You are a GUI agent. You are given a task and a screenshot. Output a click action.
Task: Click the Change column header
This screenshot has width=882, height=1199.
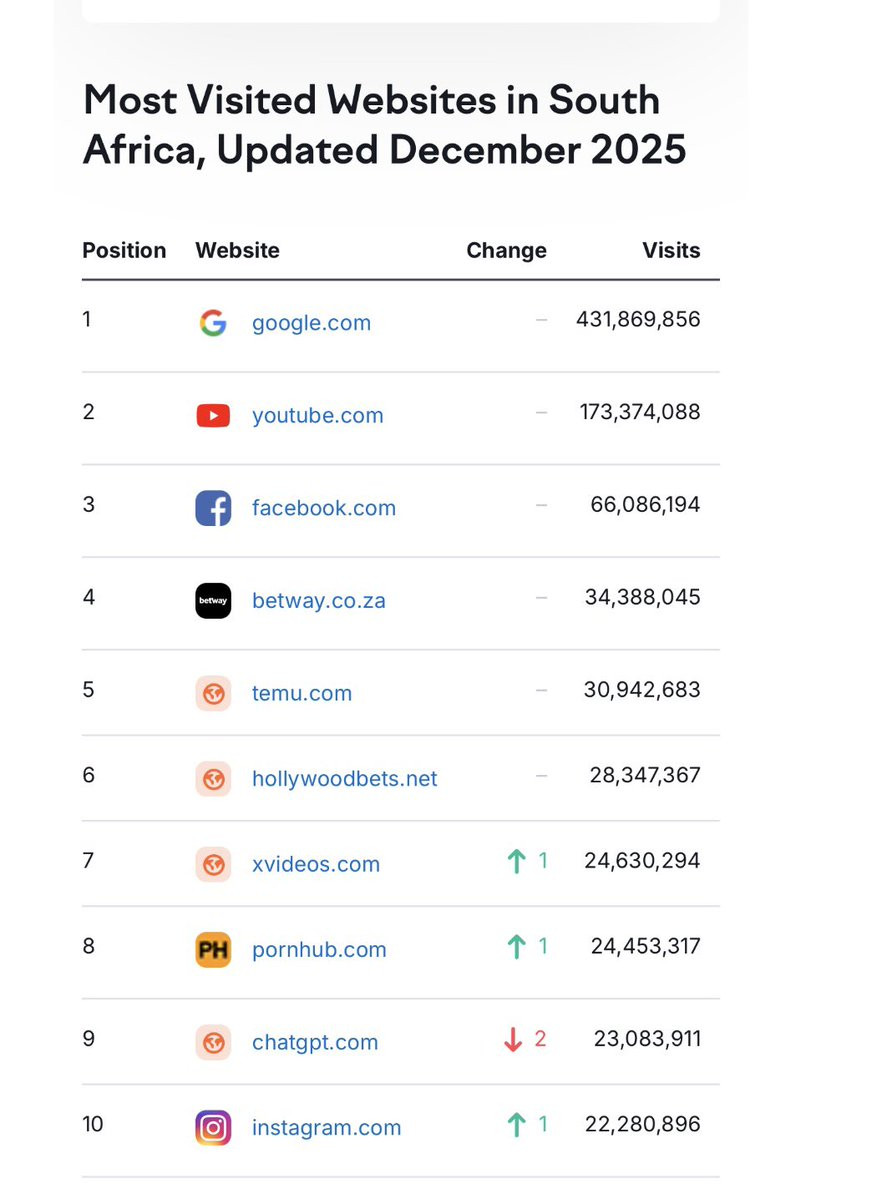click(x=506, y=250)
